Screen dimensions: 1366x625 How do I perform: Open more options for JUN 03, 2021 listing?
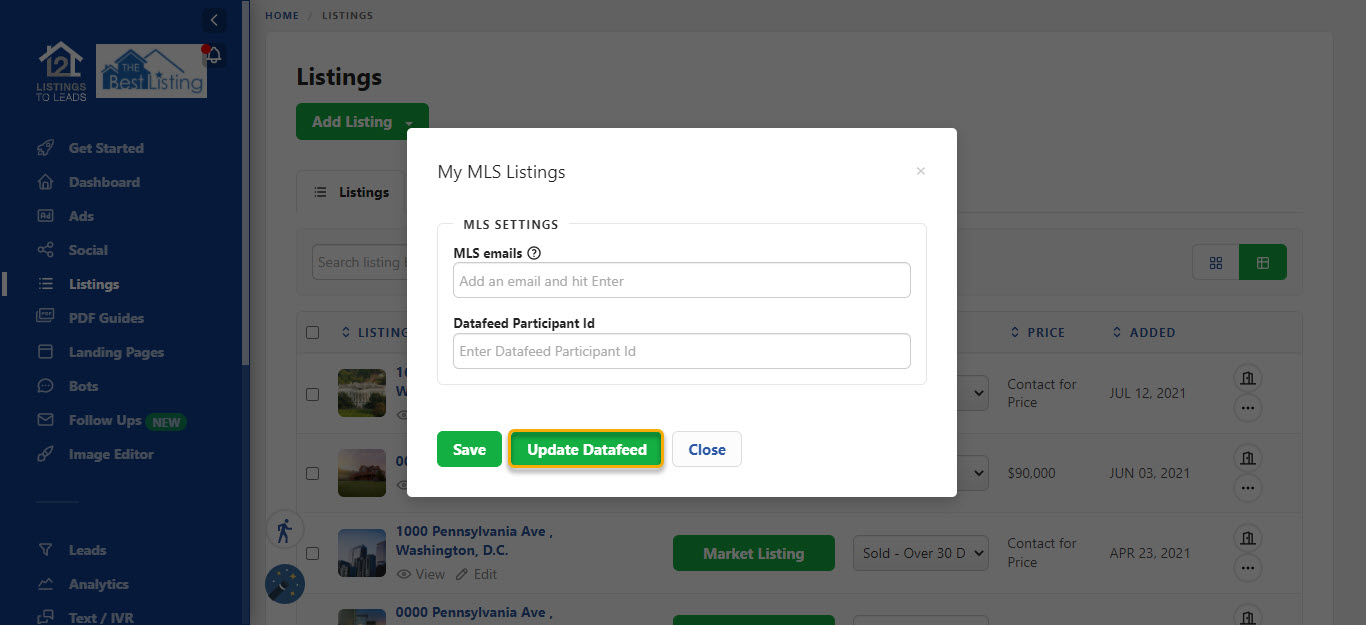pos(1247,488)
